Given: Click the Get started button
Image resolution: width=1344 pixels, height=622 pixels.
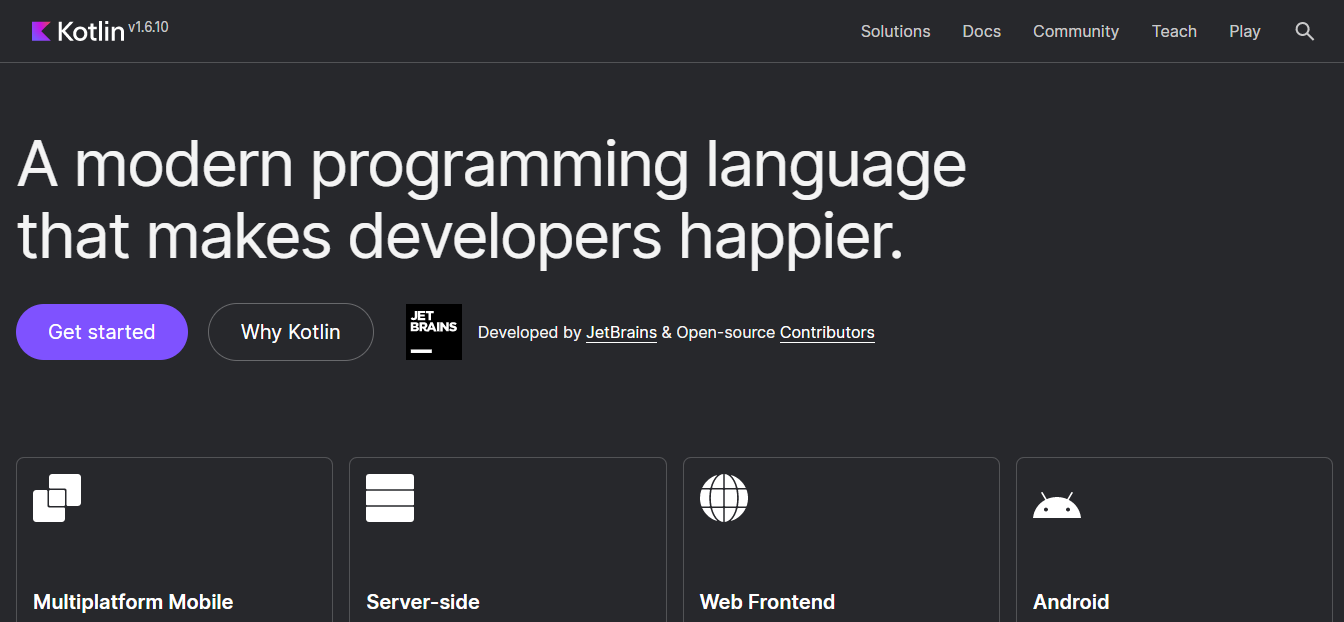Looking at the screenshot, I should 101,331.
